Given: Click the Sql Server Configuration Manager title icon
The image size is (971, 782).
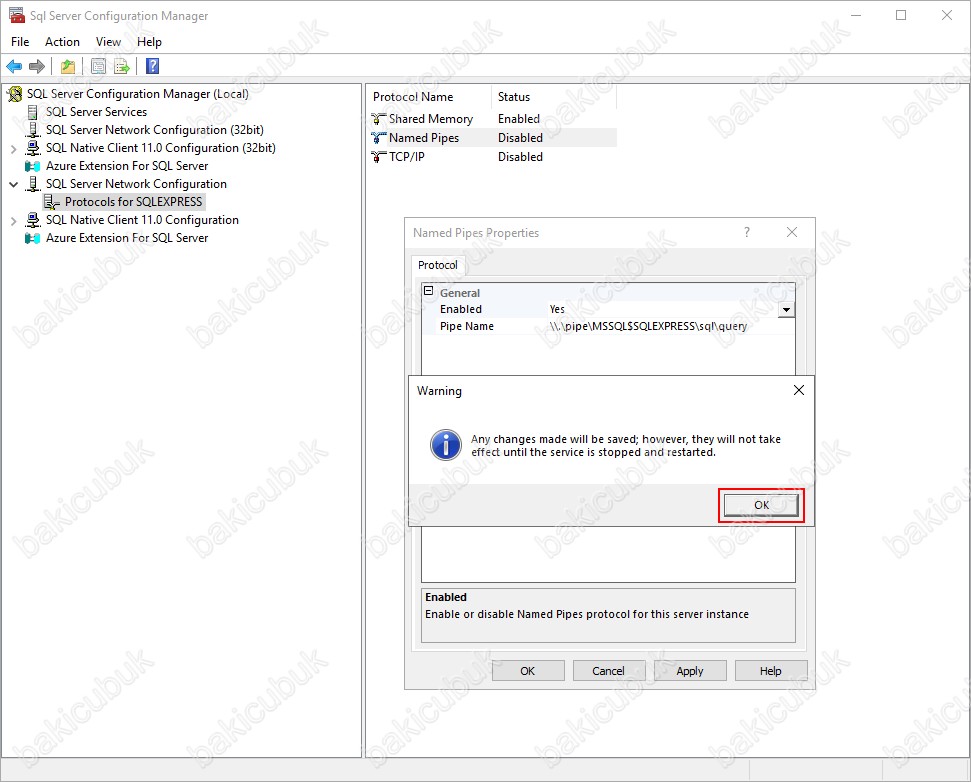Looking at the screenshot, I should pyautogui.click(x=17, y=15).
